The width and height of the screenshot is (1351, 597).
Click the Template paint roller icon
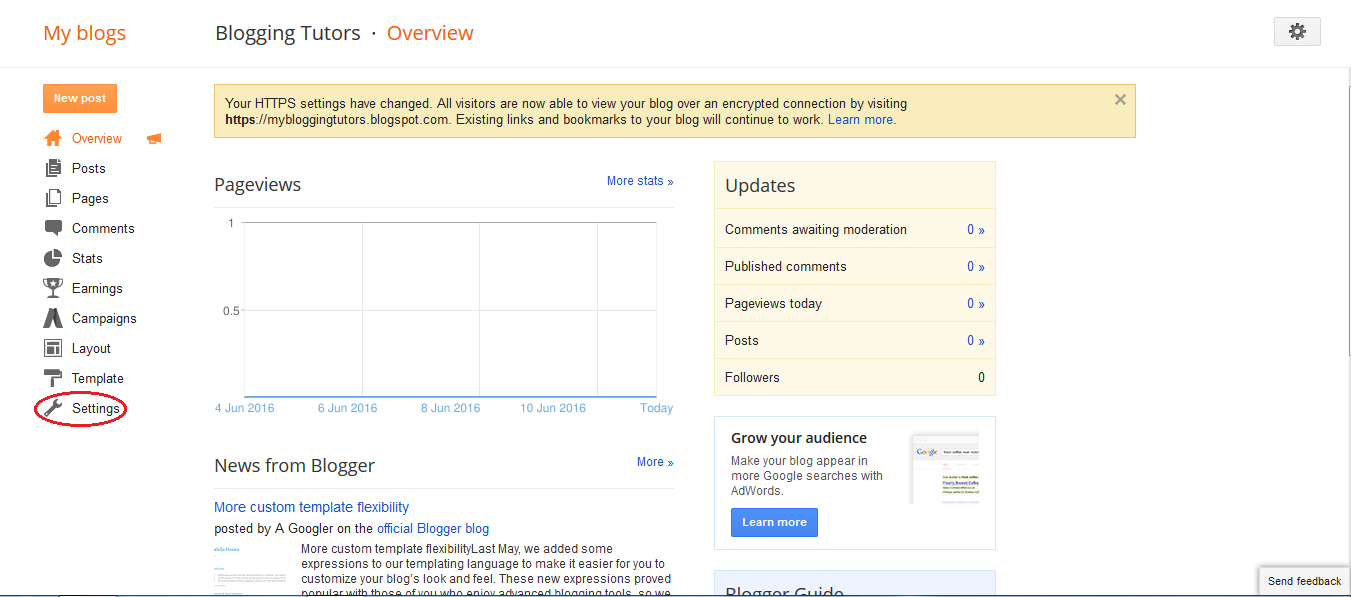[x=53, y=378]
